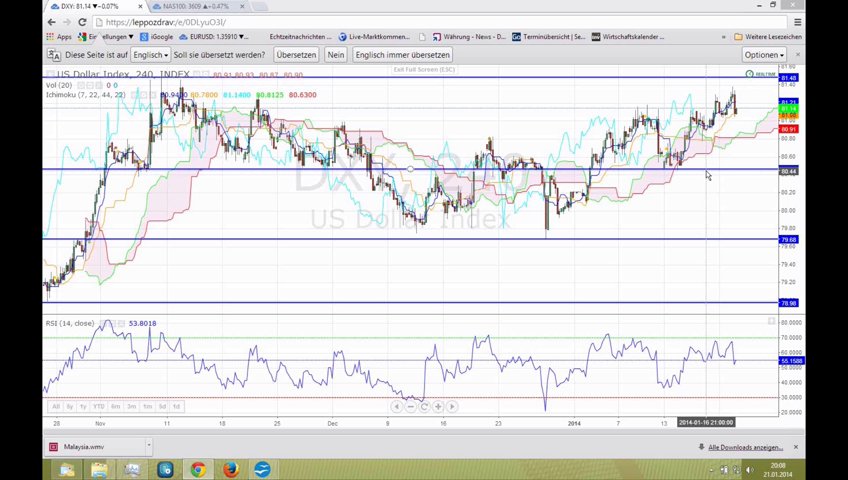
Task: Open Alle Downloads anzeigen link
Action: 745,447
